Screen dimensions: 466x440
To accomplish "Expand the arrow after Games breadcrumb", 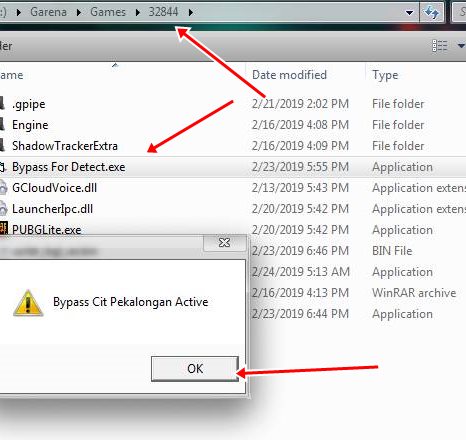I will (138, 12).
